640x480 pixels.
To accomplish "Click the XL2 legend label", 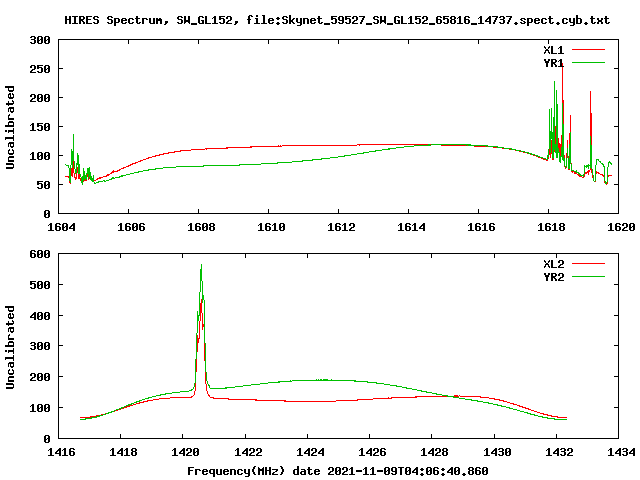I will point(553,264).
